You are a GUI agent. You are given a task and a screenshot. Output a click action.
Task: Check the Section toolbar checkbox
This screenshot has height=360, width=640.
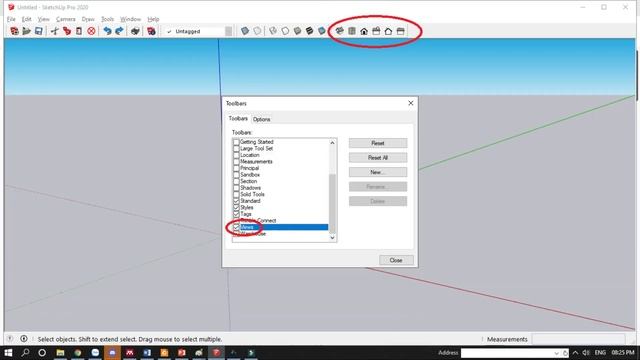pos(236,181)
